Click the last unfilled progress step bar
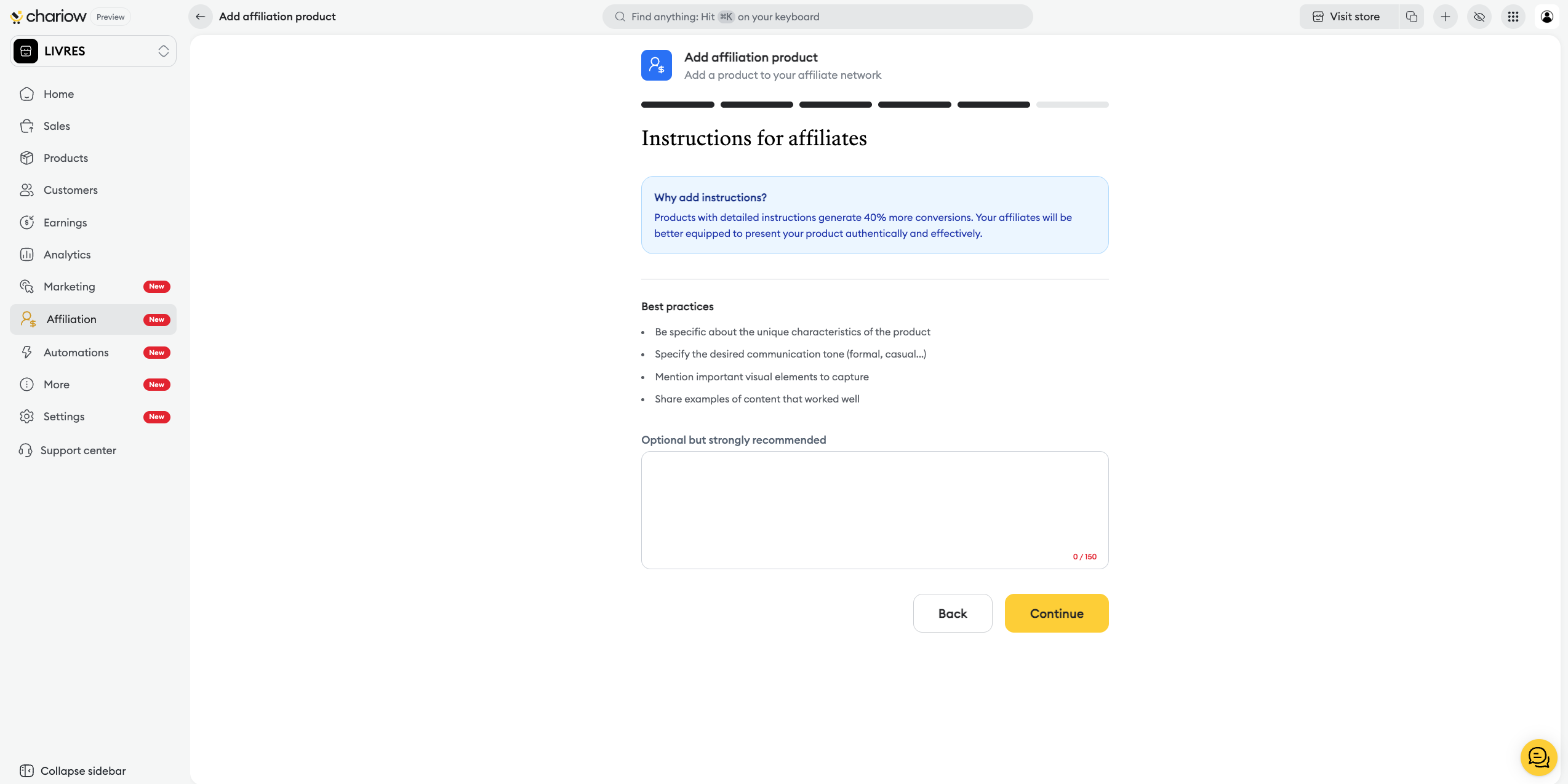Screen dimensions: 1568x784 pyautogui.click(x=1072, y=105)
